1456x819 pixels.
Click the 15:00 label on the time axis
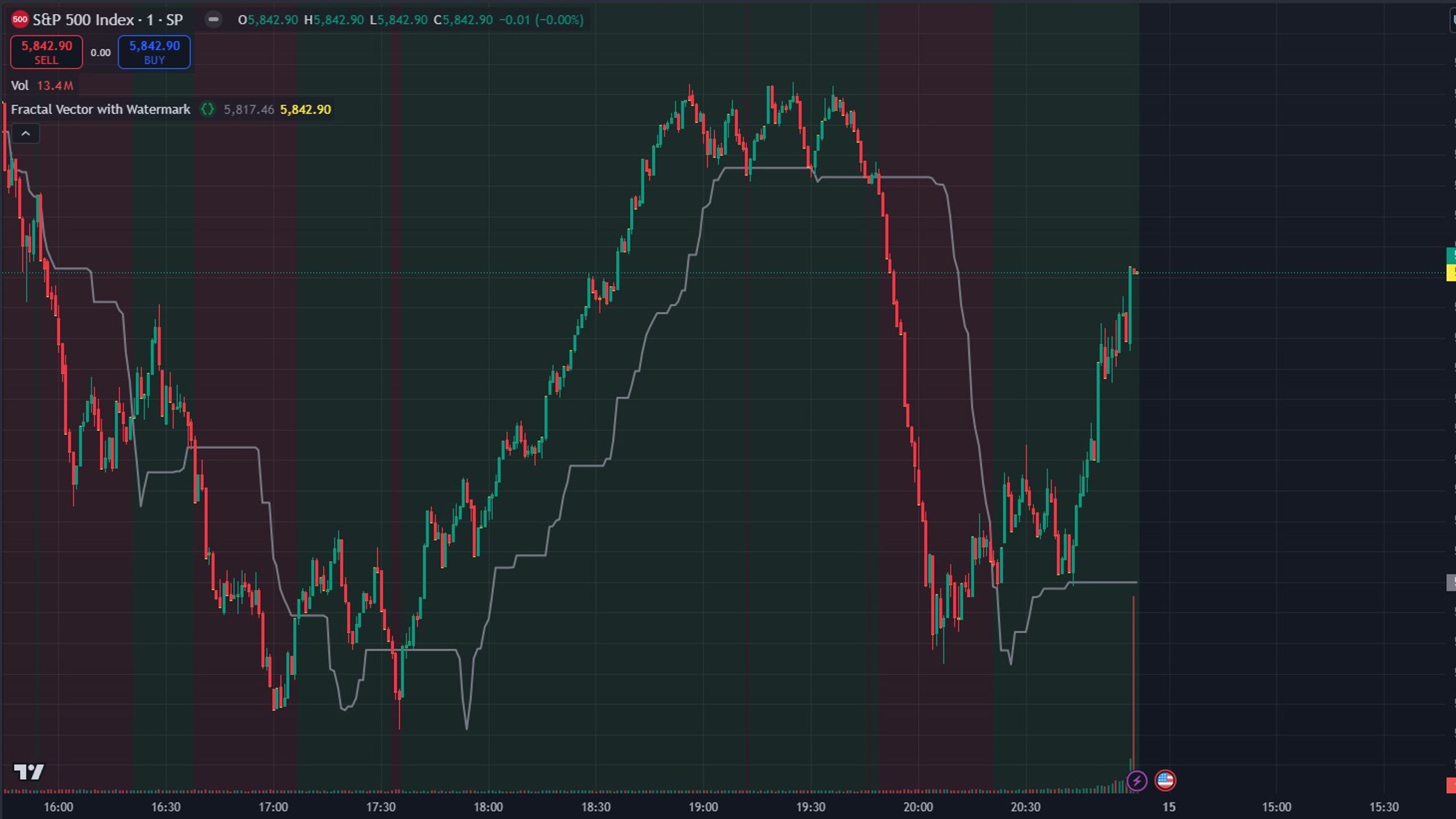1276,807
